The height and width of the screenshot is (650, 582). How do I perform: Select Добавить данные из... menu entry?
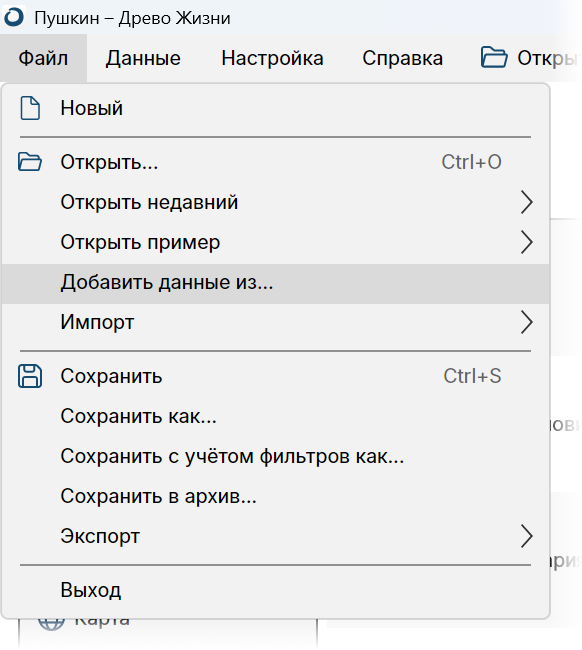click(276, 283)
